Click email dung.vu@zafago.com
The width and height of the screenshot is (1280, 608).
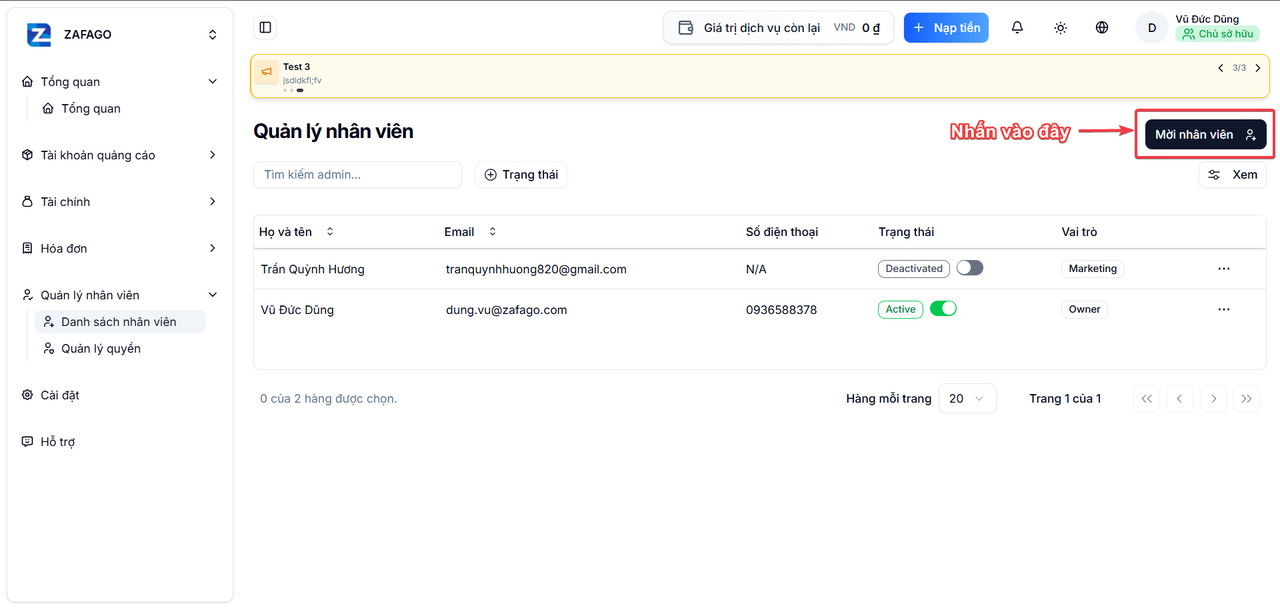point(506,310)
